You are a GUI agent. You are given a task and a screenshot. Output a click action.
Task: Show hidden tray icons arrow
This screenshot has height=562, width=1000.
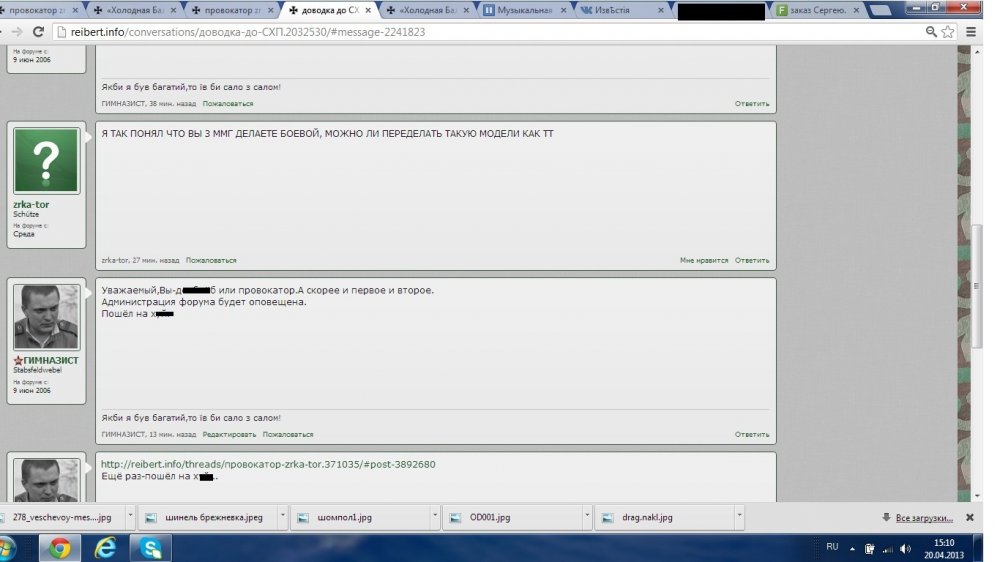coord(852,549)
